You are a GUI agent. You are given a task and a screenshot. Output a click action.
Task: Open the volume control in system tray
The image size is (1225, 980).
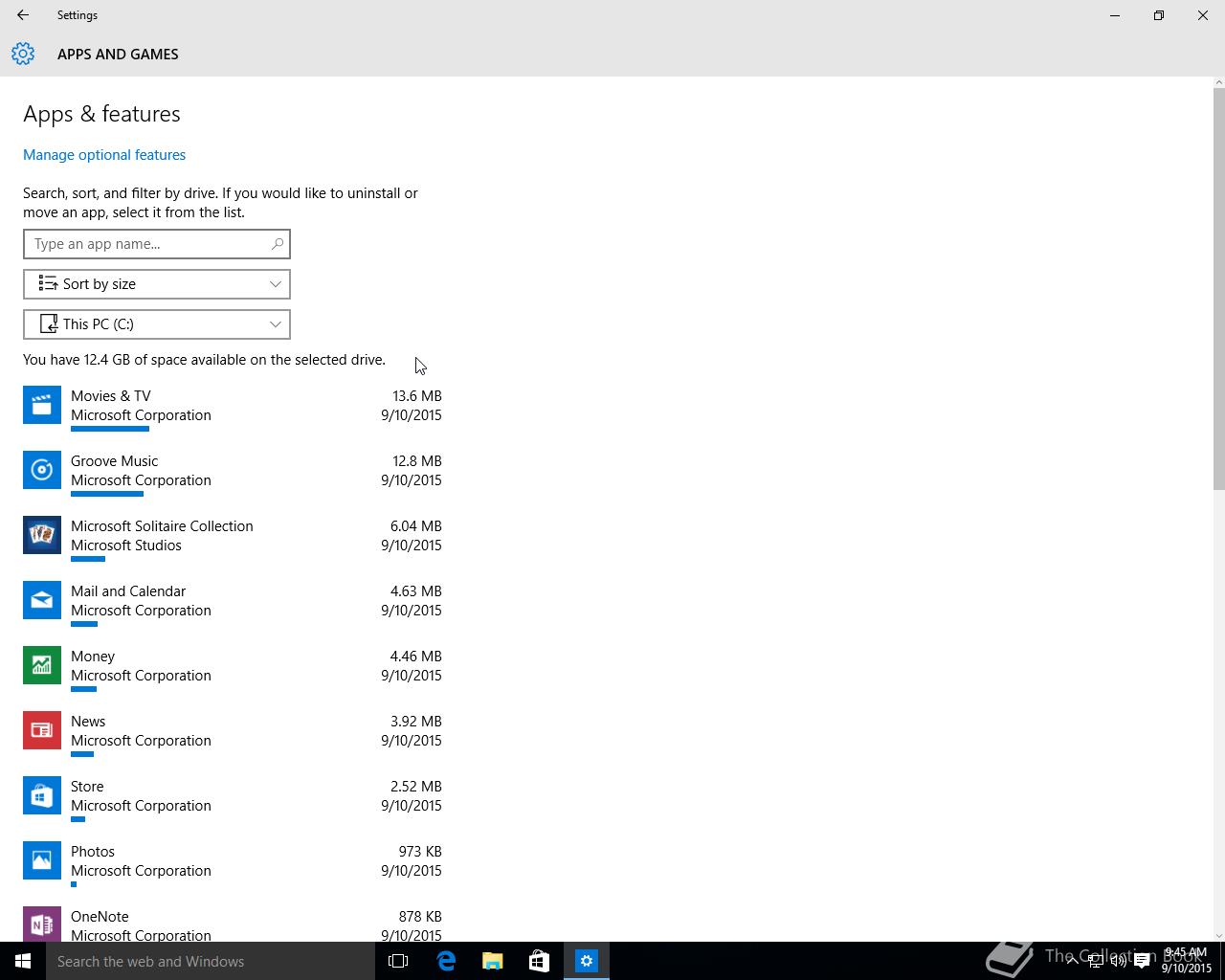[1119, 962]
